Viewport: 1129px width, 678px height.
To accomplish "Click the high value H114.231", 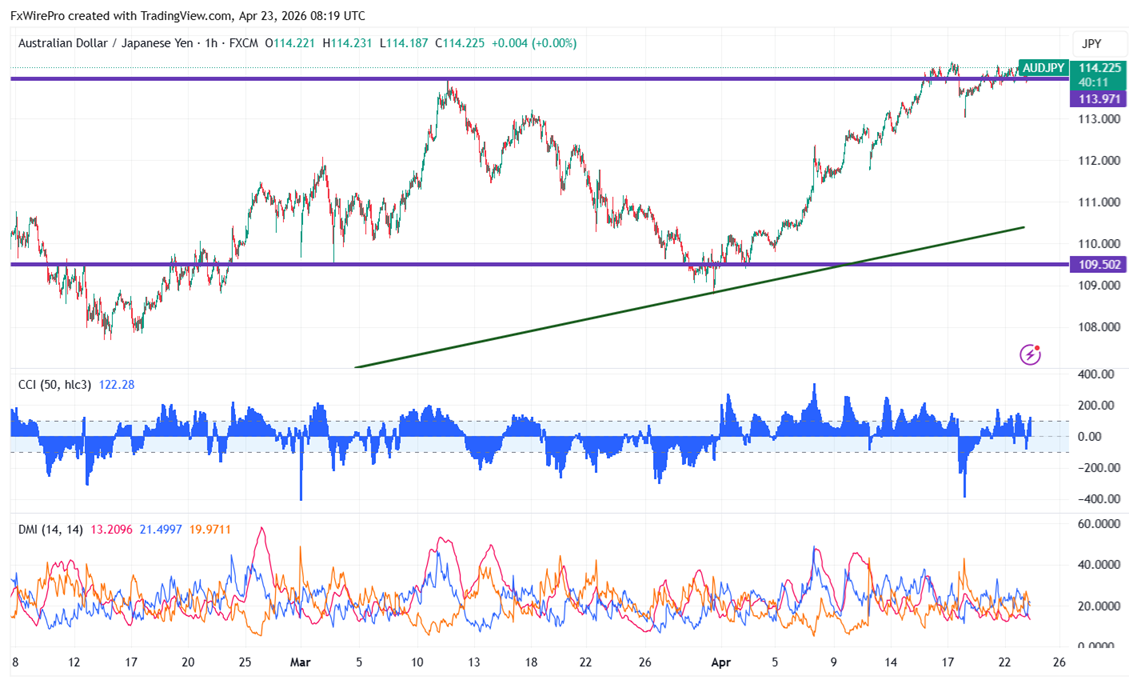I will pos(347,43).
